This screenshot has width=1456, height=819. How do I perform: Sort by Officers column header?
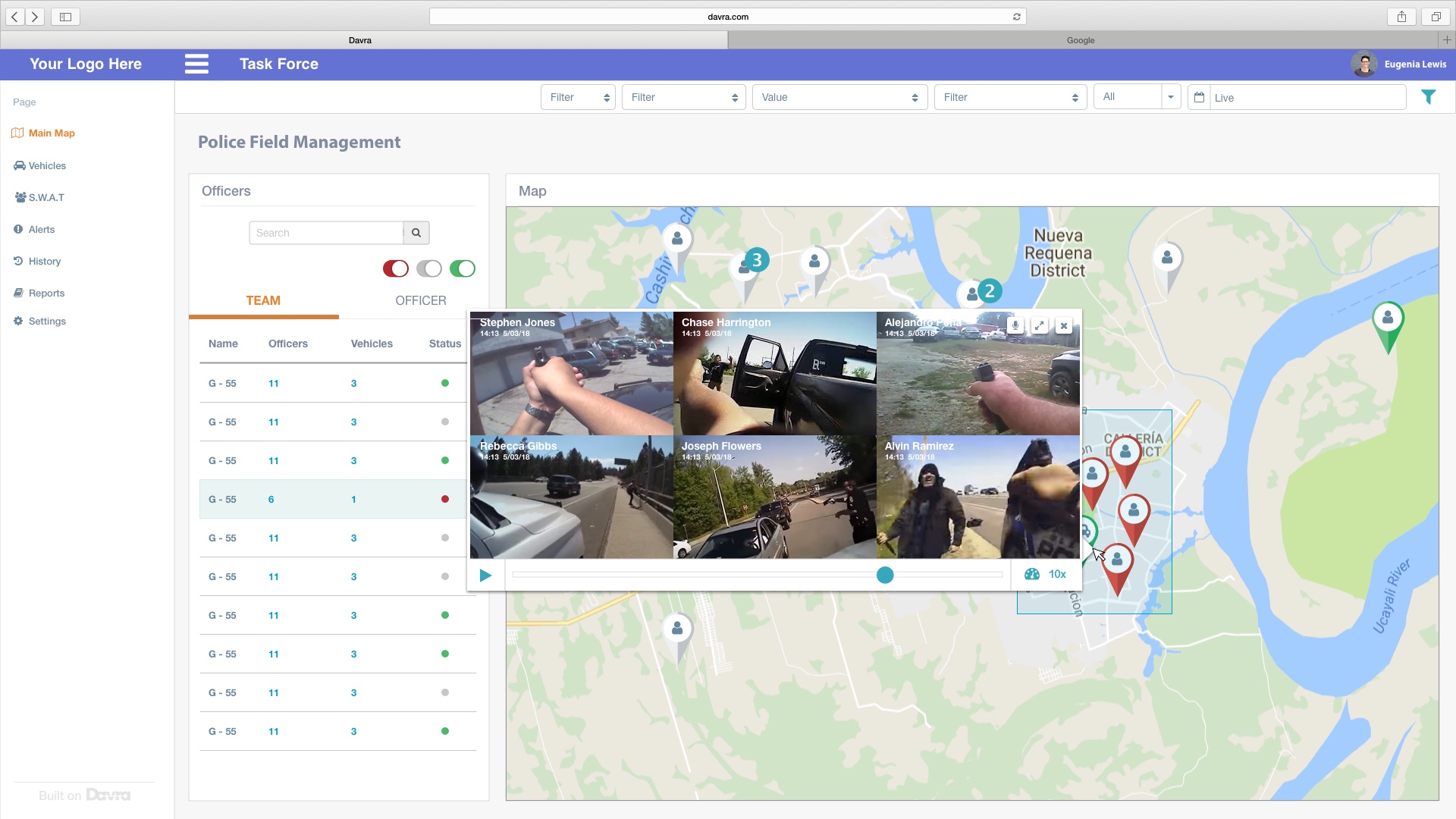click(288, 344)
